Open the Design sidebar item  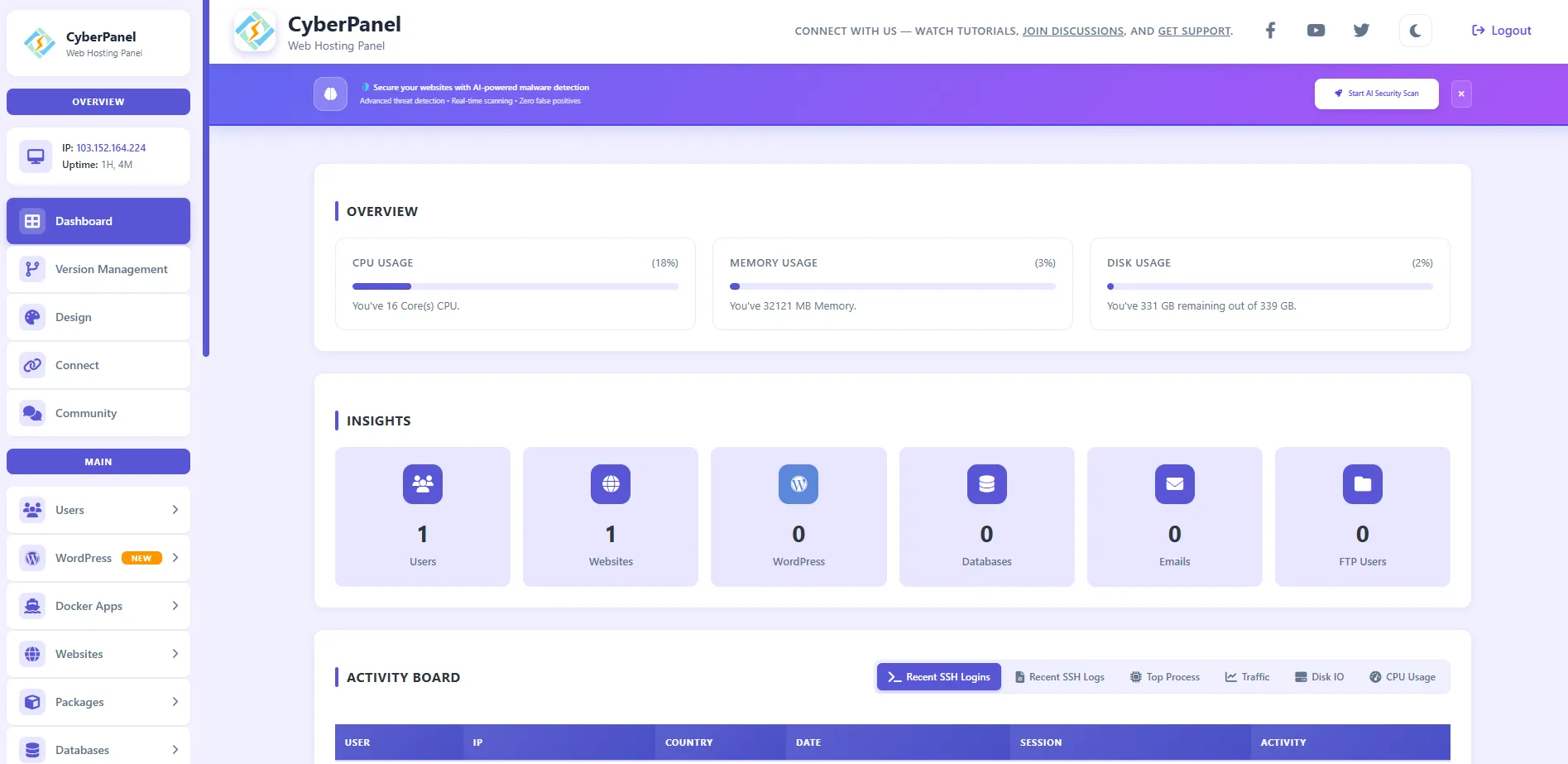98,317
